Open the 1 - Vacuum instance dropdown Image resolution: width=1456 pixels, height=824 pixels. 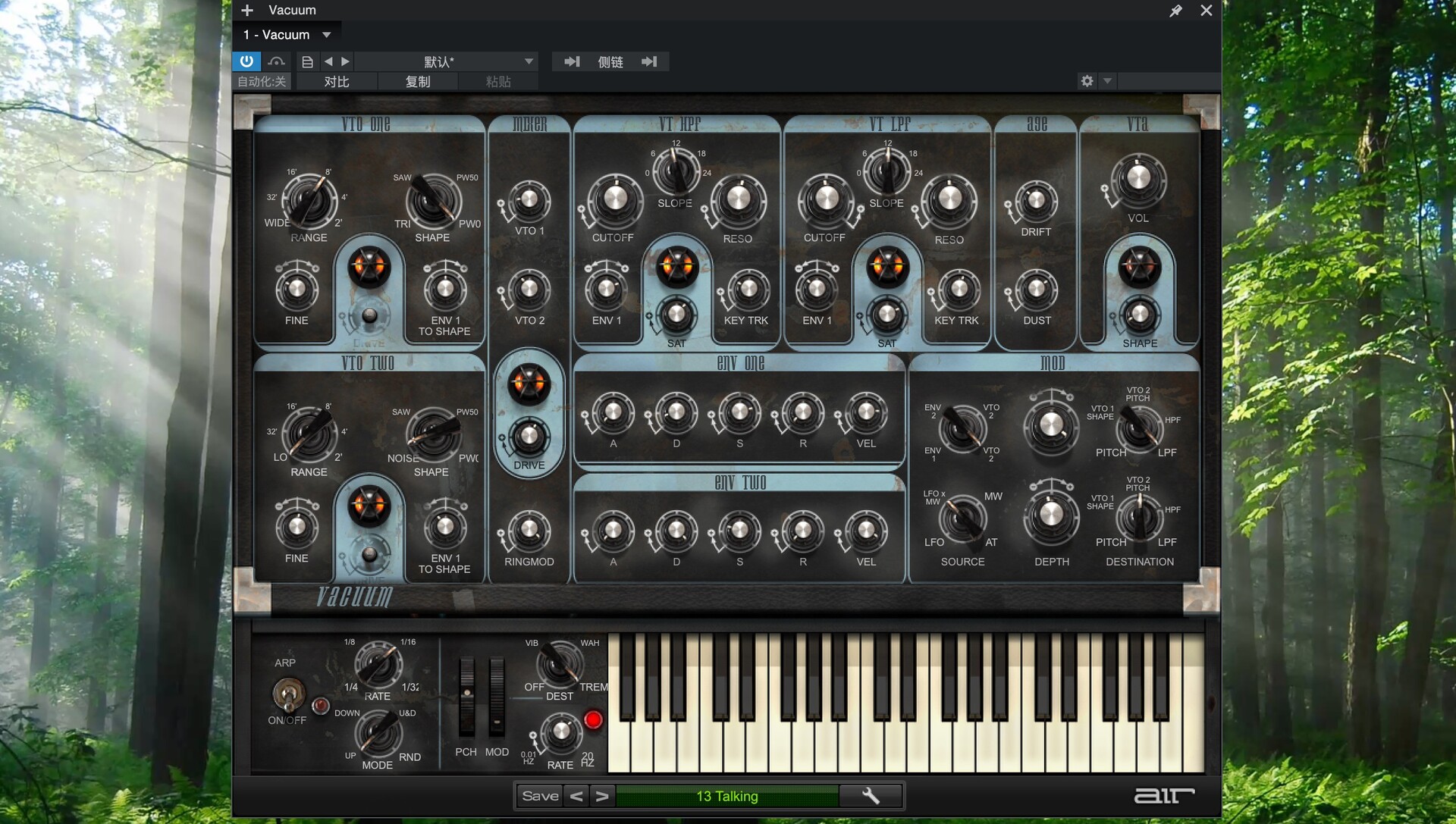(327, 35)
